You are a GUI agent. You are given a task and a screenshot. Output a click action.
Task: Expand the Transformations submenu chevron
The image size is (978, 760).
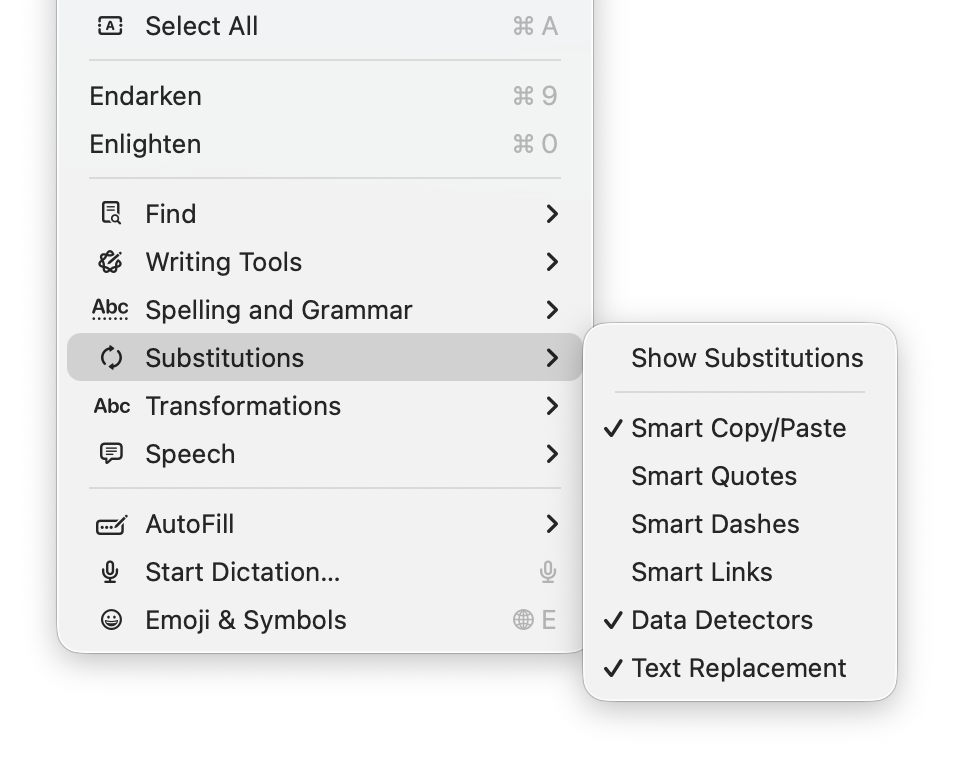[551, 406]
